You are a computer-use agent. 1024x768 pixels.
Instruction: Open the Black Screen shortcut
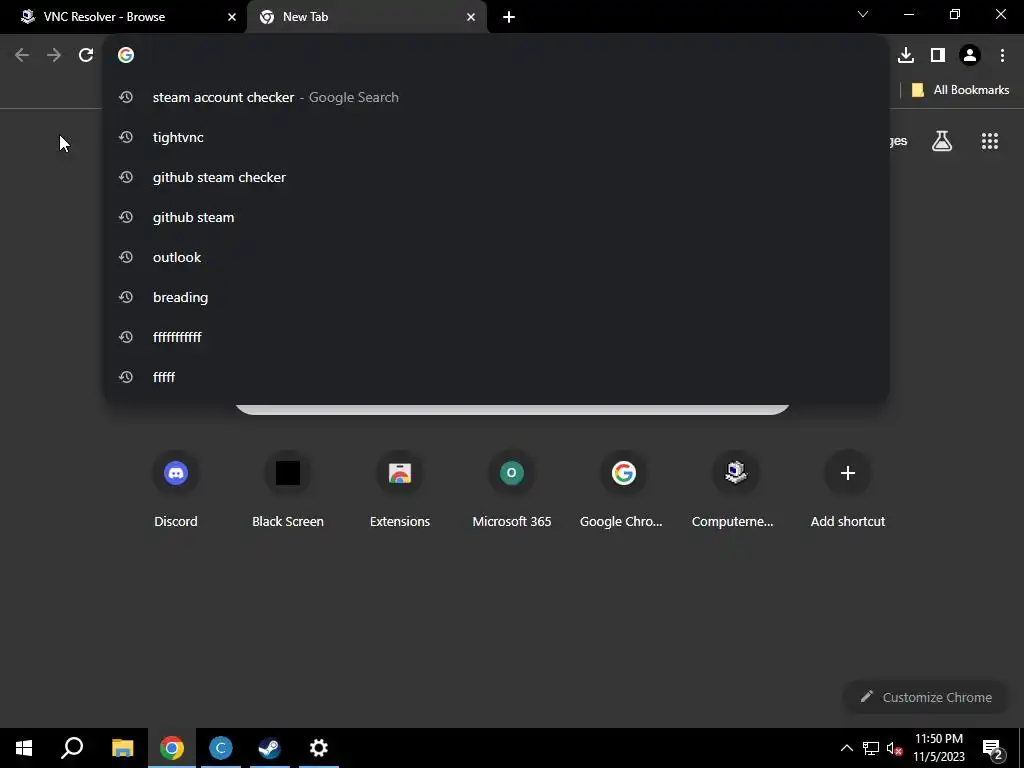coord(288,490)
